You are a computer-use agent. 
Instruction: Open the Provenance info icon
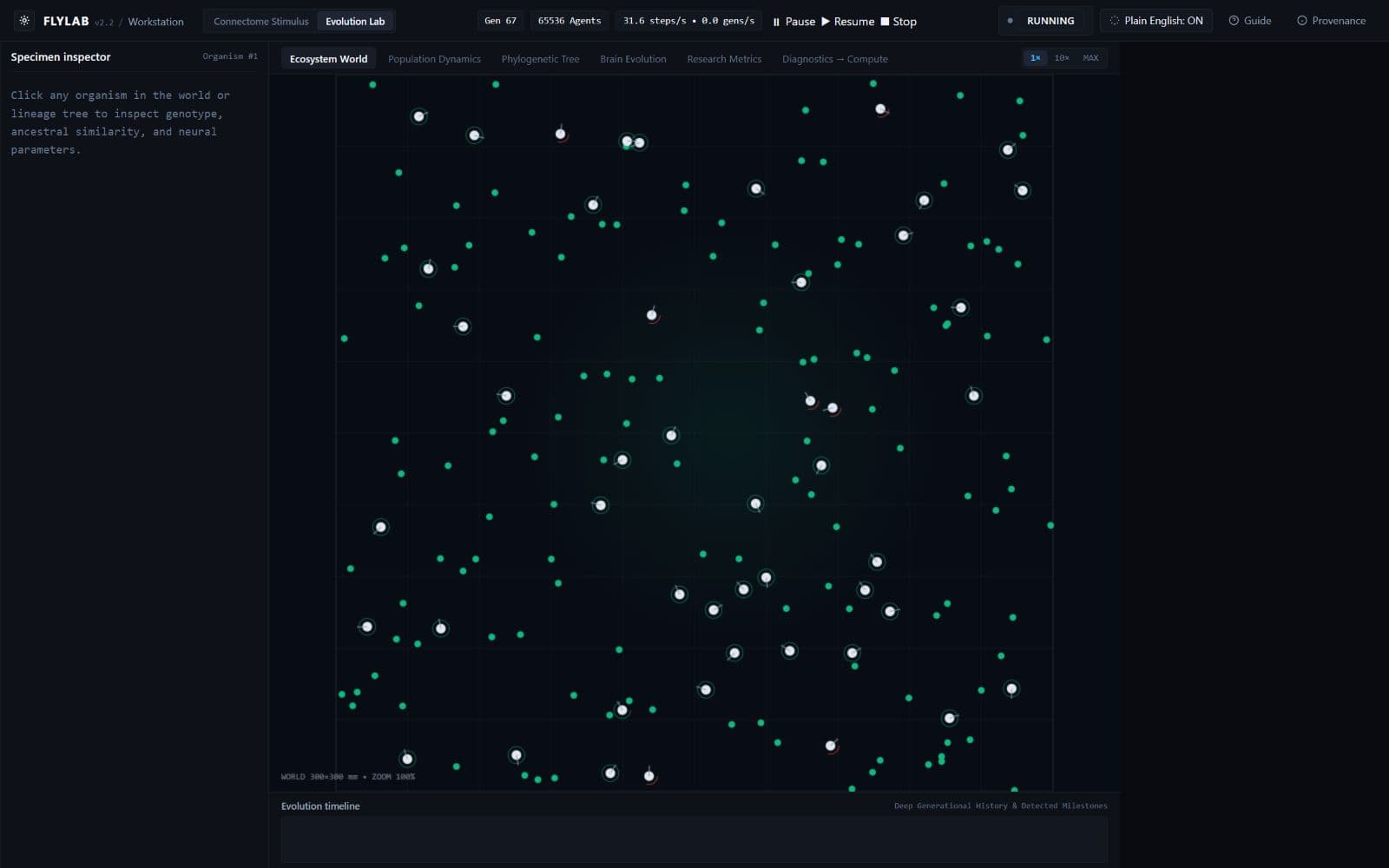click(x=1301, y=21)
